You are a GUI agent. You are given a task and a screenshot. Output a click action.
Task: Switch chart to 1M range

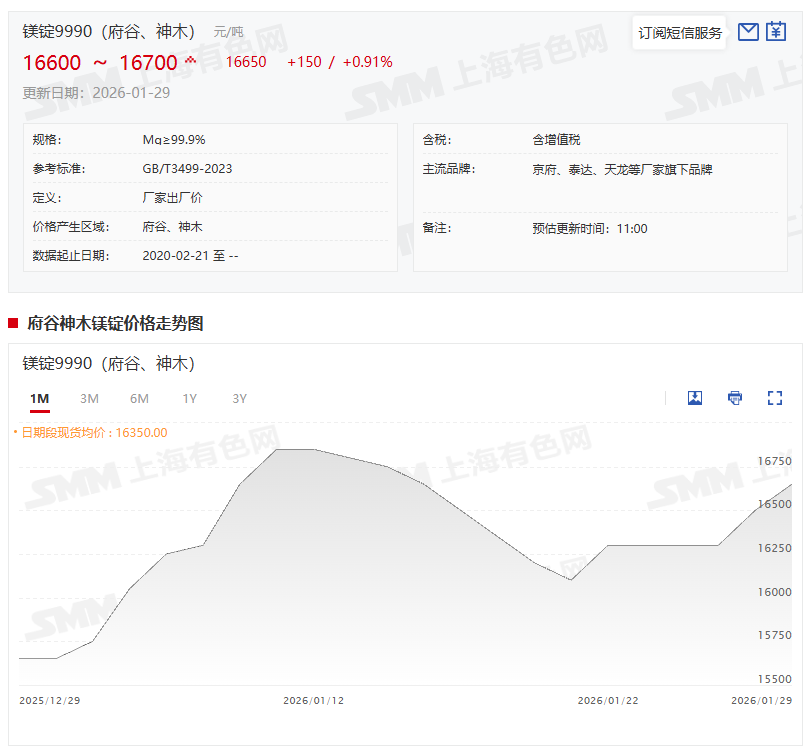coord(39,399)
